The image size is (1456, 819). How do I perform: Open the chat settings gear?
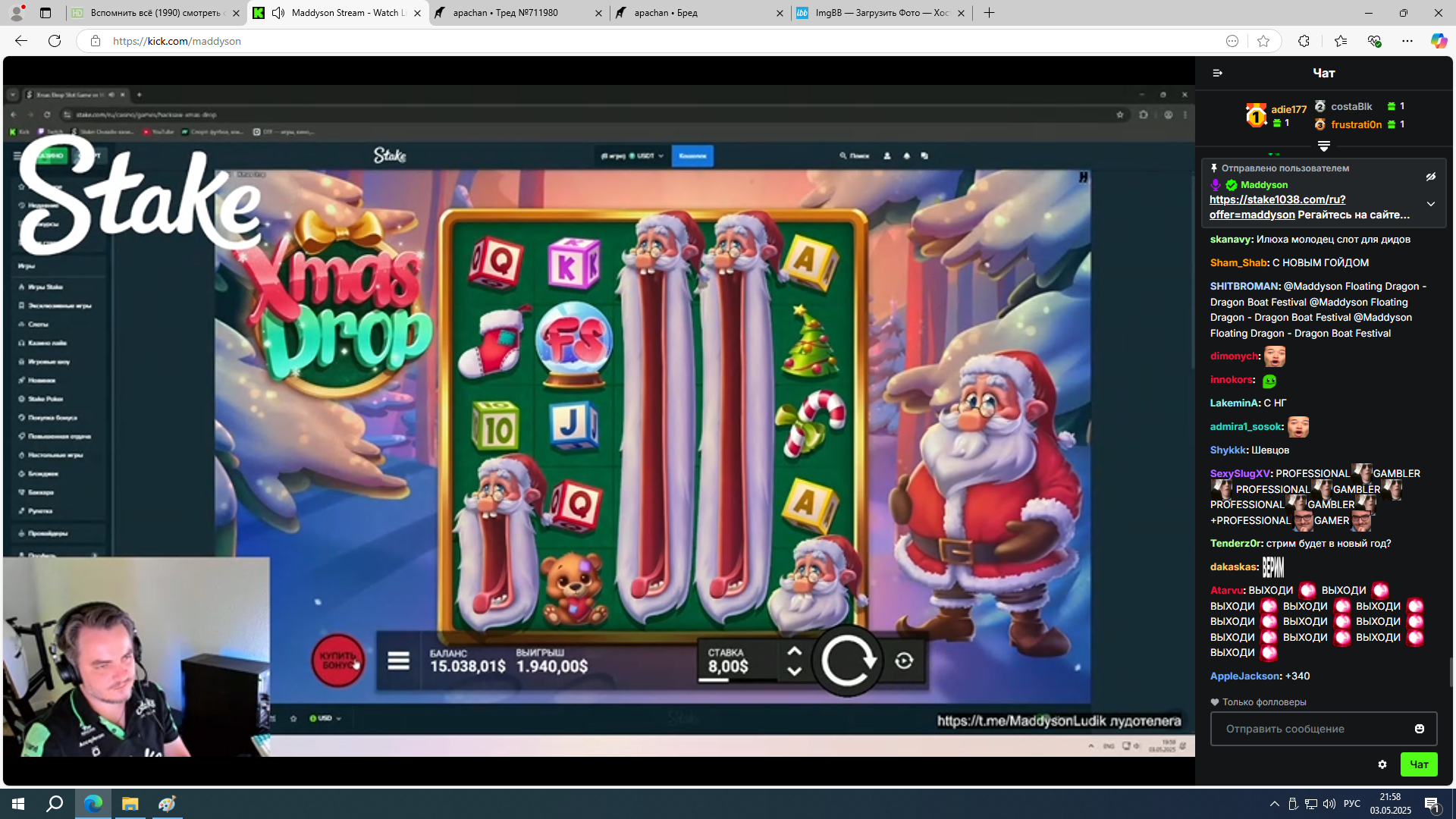click(x=1382, y=764)
